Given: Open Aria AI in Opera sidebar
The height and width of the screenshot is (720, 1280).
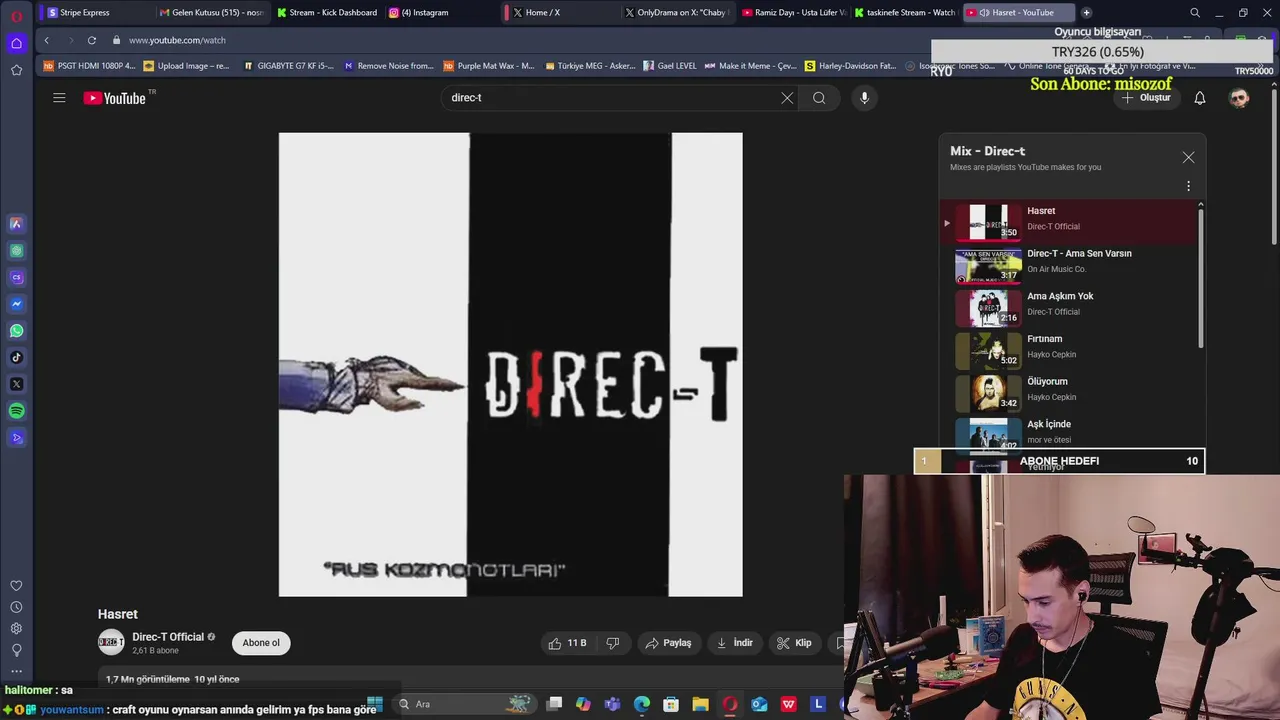Looking at the screenshot, I should 16,224.
